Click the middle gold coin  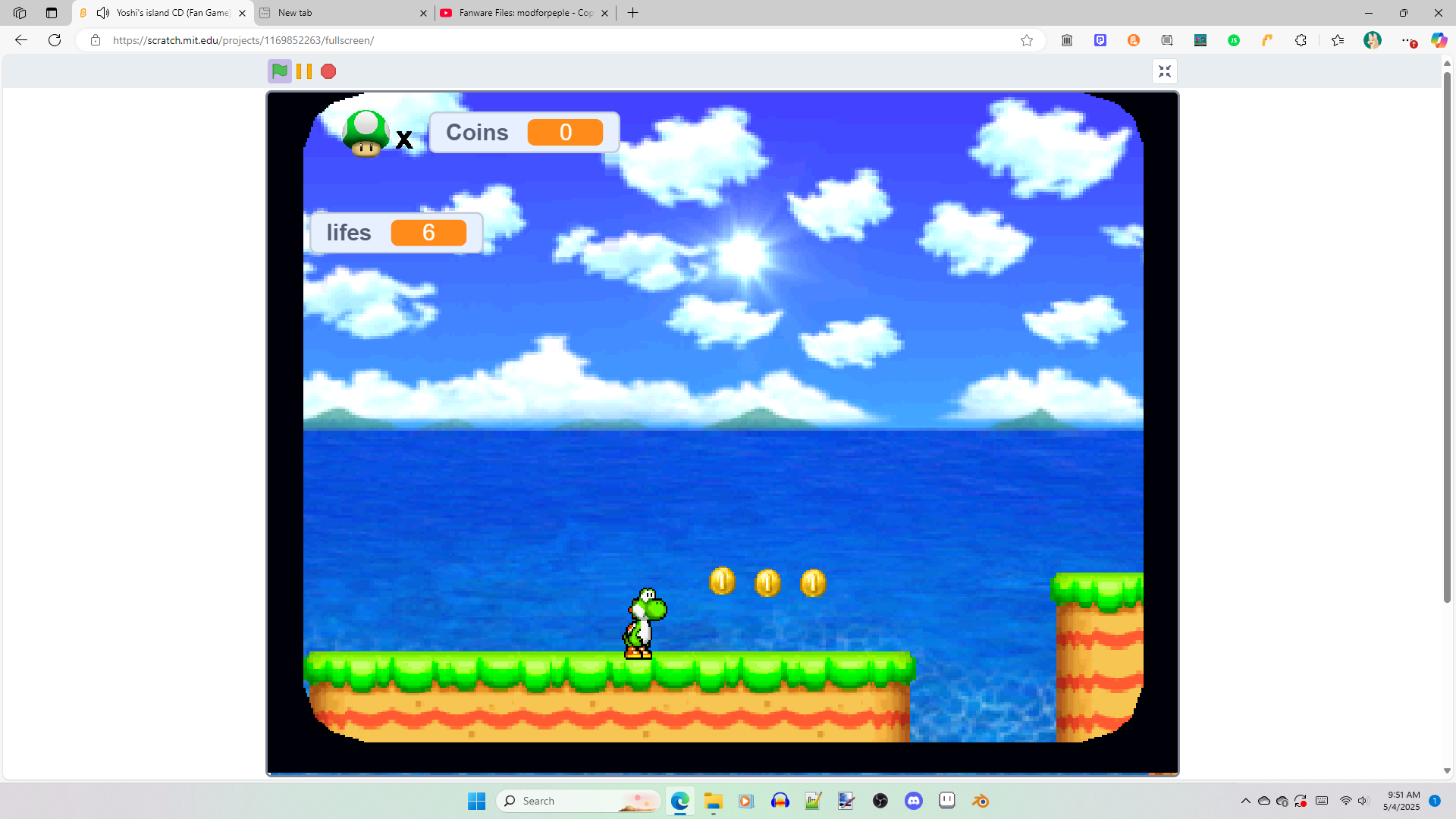click(x=767, y=582)
